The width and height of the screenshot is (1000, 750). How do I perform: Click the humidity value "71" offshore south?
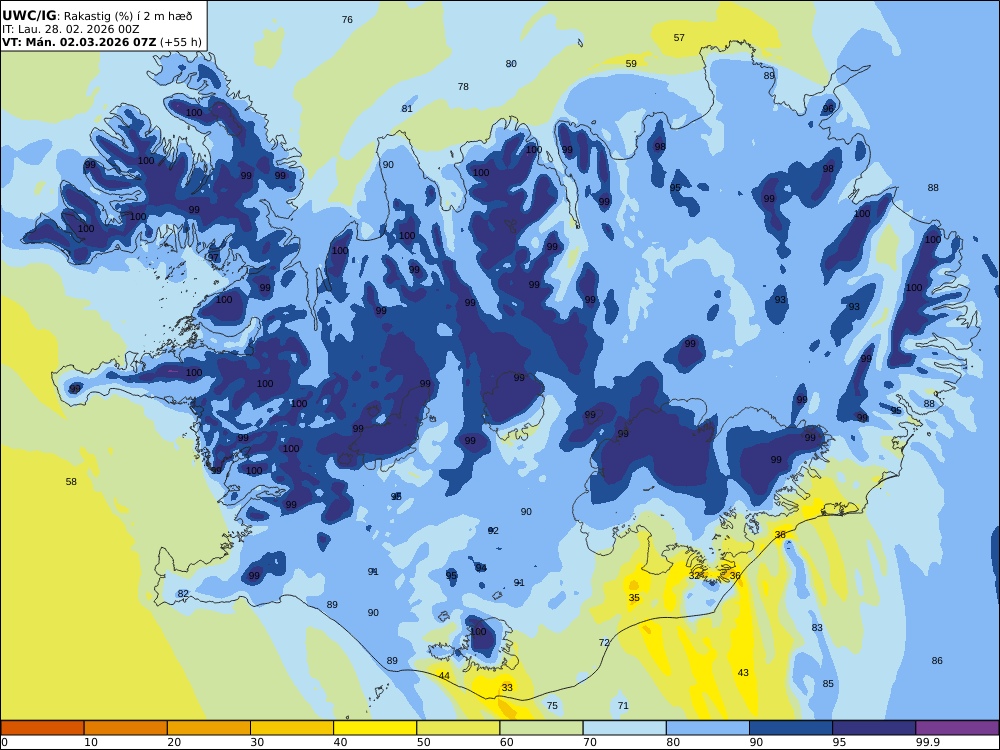pos(623,705)
